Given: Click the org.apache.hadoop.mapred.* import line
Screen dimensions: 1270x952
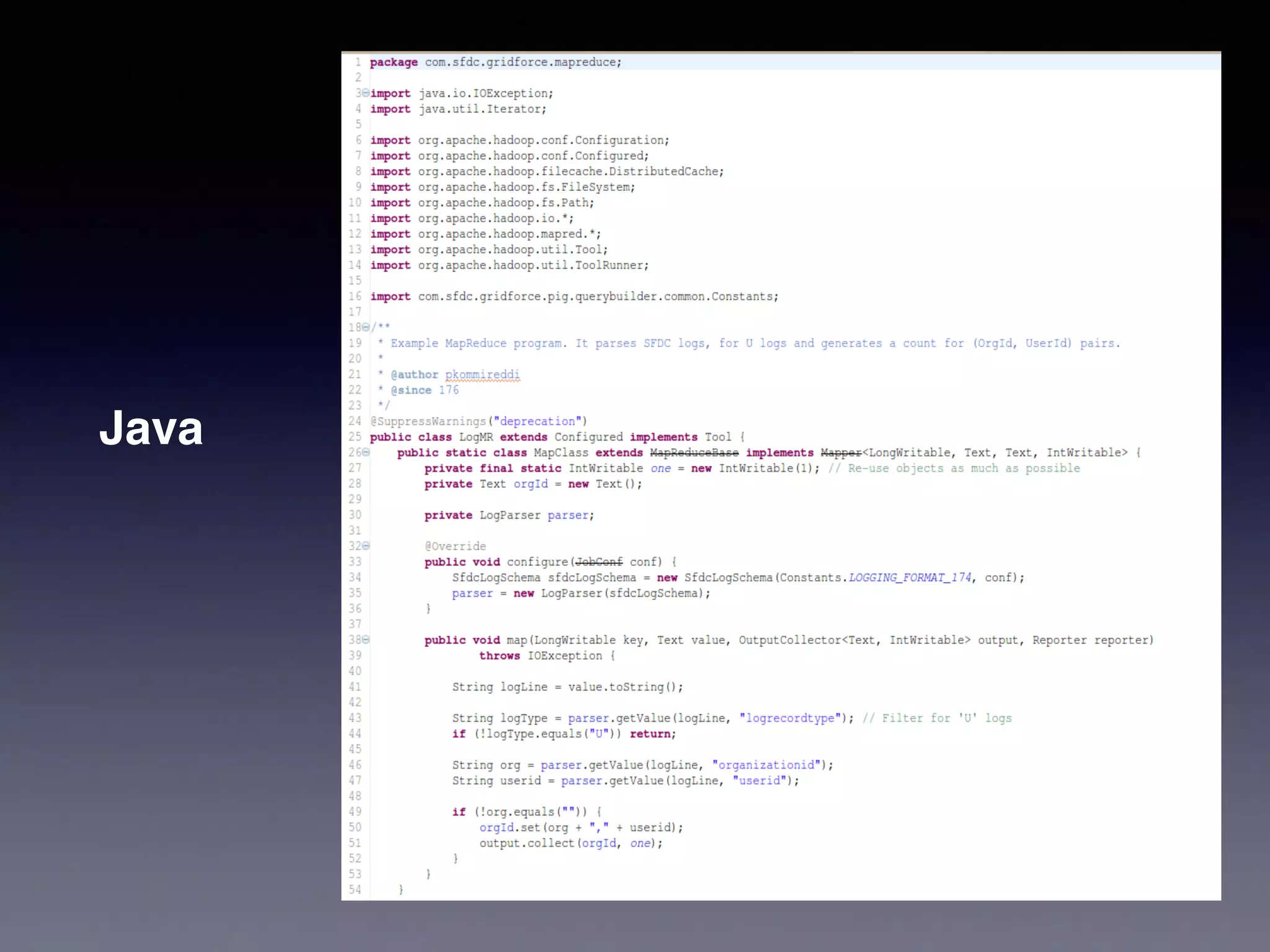Looking at the screenshot, I should click(x=486, y=234).
